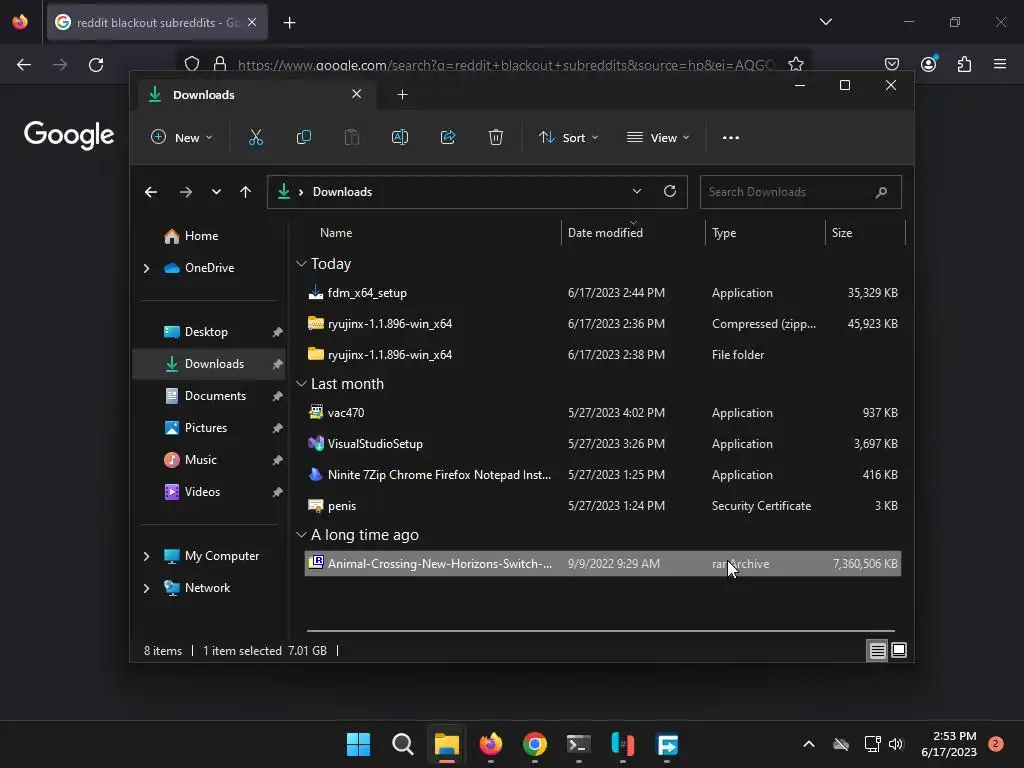Click the search magnifier in Search Downloads
Viewport: 1024px width, 768px height.
pyautogui.click(x=881, y=192)
